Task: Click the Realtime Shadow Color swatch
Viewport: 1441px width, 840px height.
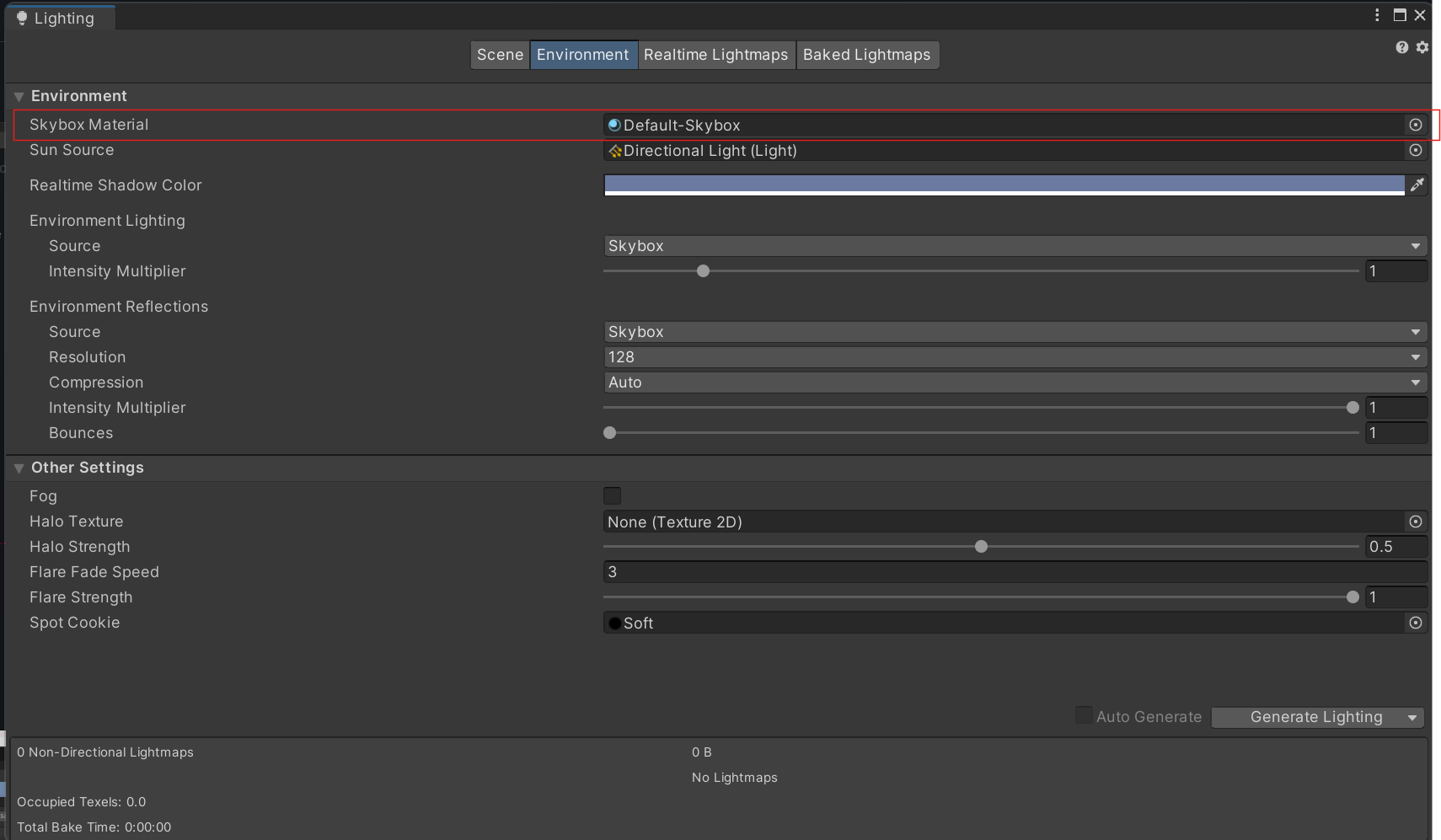Action: click(1004, 185)
